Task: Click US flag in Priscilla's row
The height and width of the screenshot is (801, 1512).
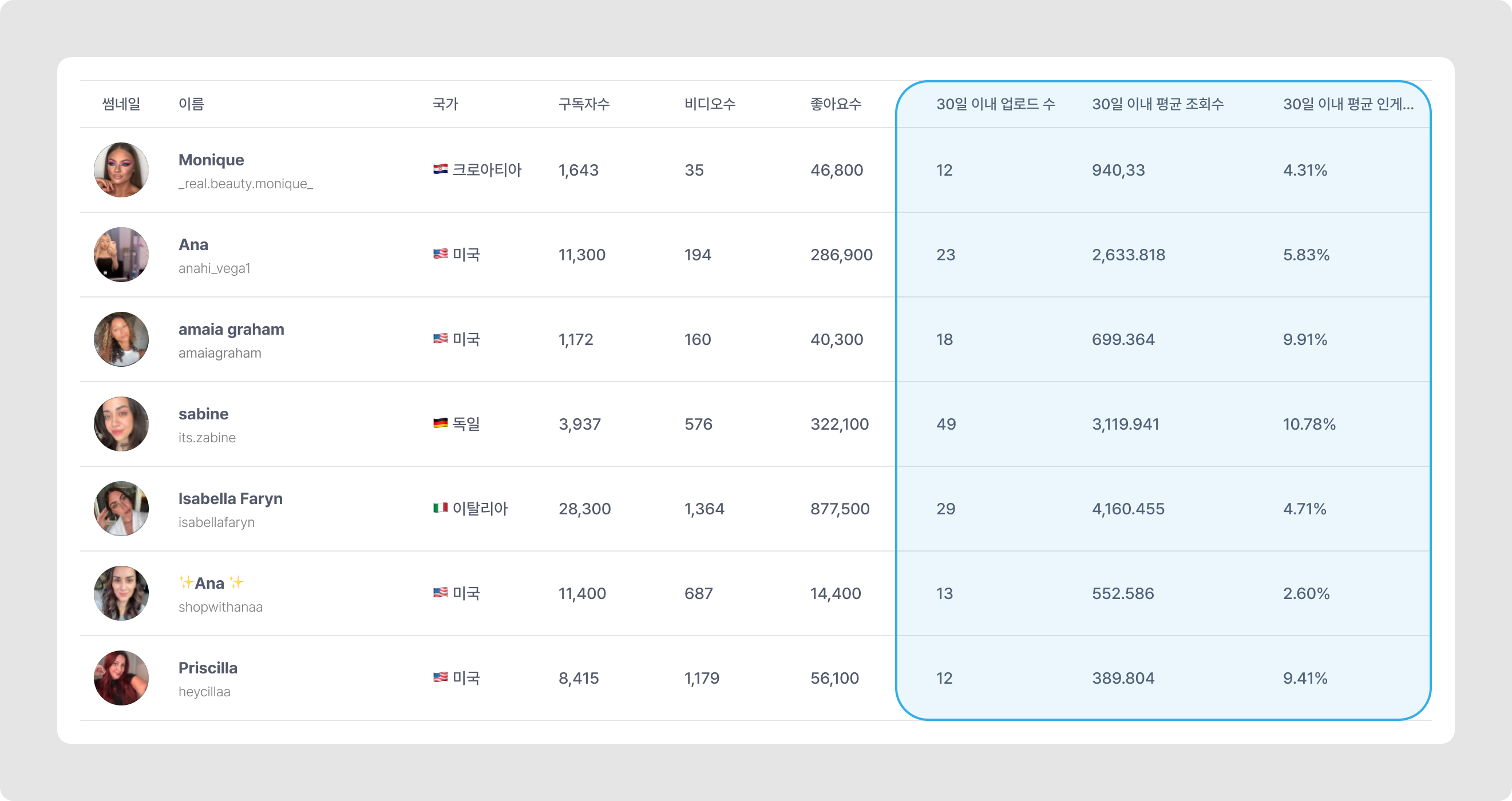Action: 440,677
